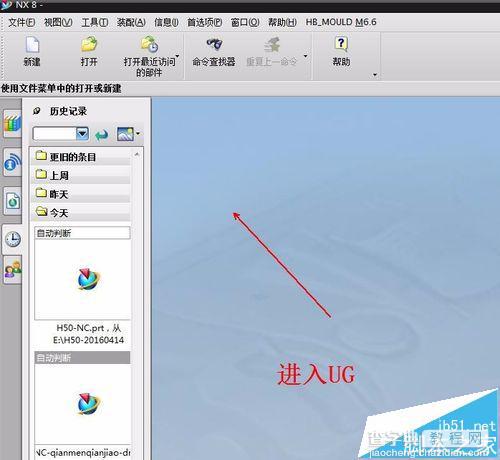Click the green return arrow in History panel
Image resolution: width=500 pixels, height=460 pixels.
coord(102,134)
